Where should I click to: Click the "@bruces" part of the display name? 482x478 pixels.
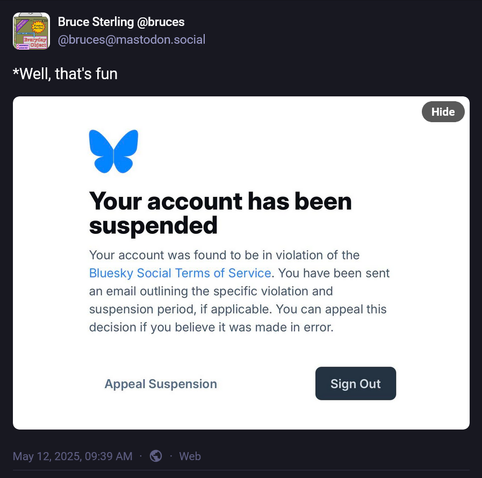point(161,22)
